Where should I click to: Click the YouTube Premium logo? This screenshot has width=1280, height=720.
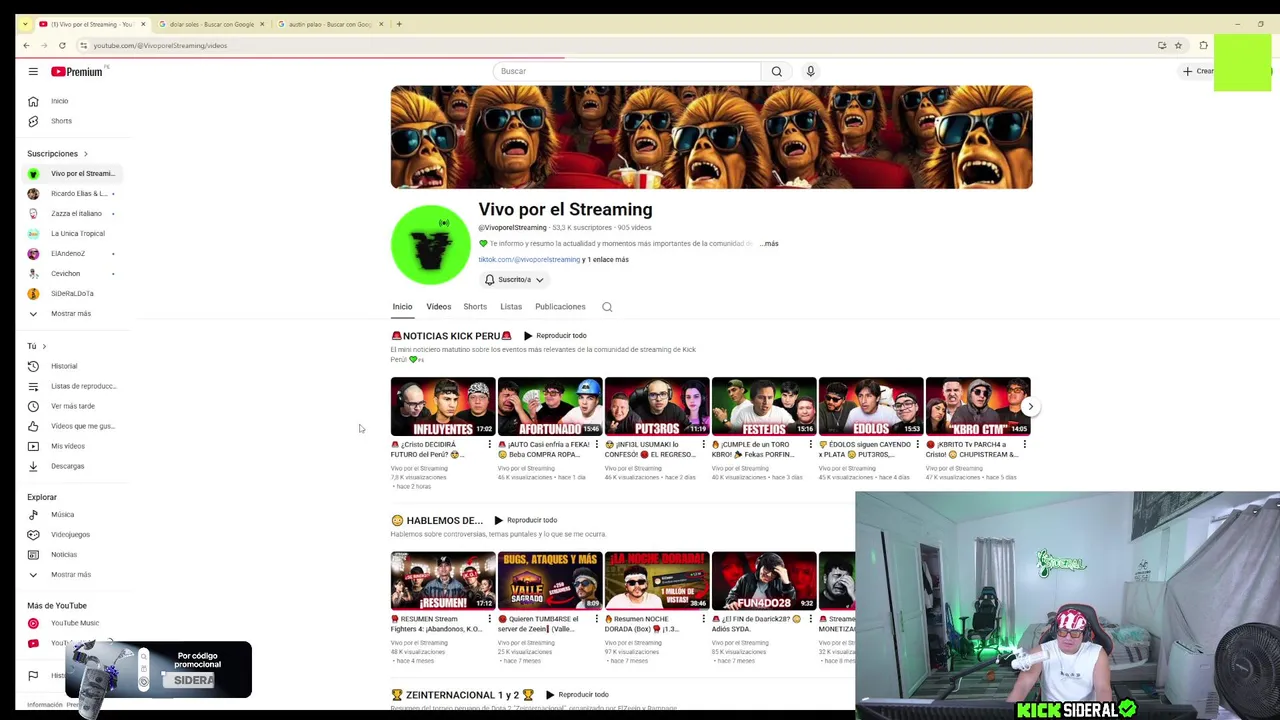click(77, 71)
